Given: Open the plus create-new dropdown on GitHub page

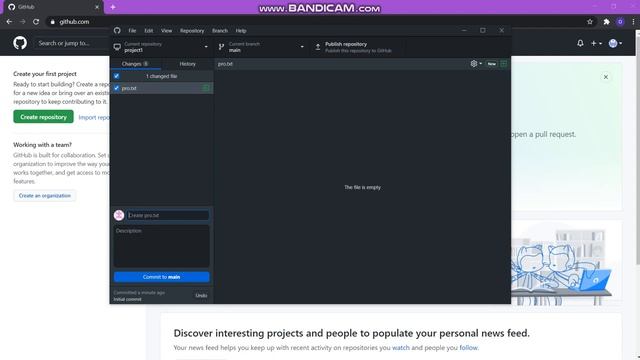Looking at the screenshot, I should [x=596, y=43].
